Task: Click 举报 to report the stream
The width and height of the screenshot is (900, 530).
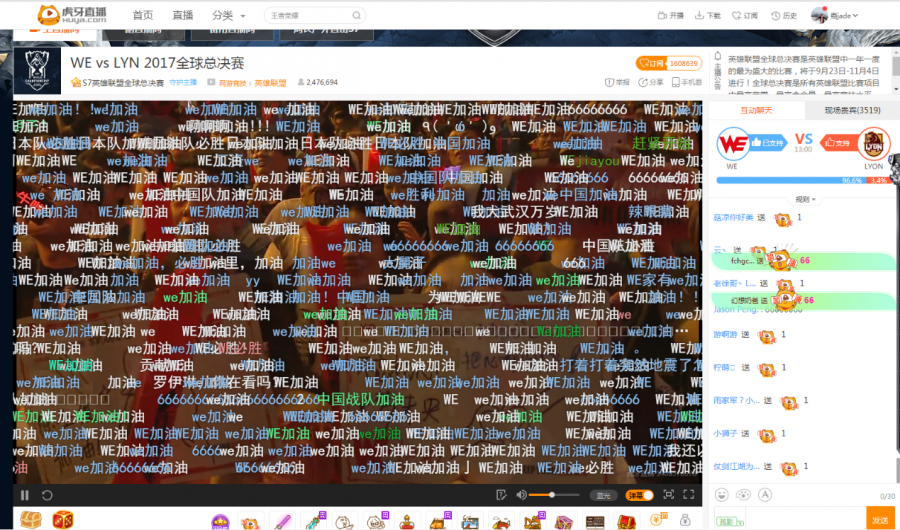Action: tap(617, 82)
